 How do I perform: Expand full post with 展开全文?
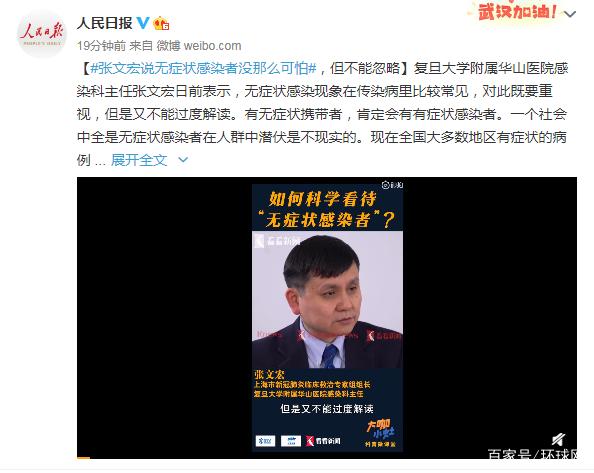(x=139, y=160)
